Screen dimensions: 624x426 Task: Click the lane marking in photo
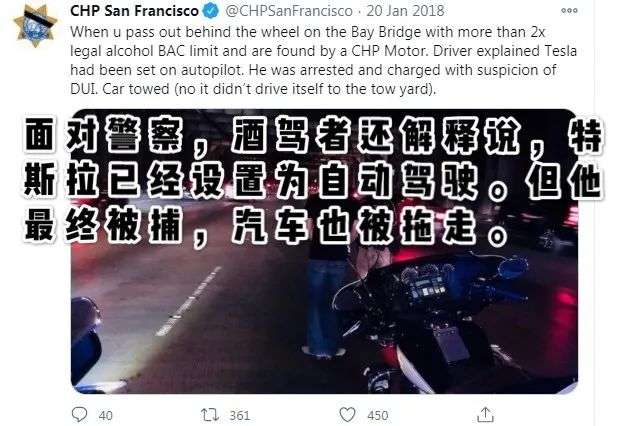(x=187, y=301)
